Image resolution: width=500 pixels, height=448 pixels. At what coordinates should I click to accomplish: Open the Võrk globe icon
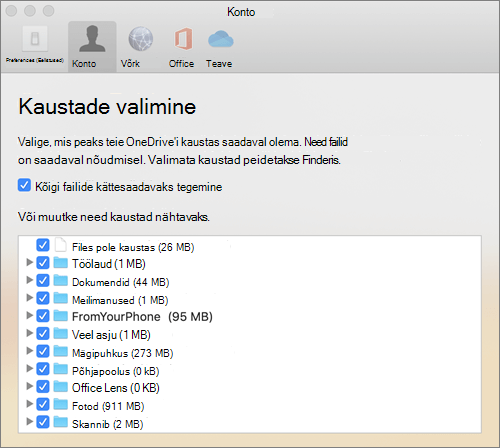pos(141,39)
